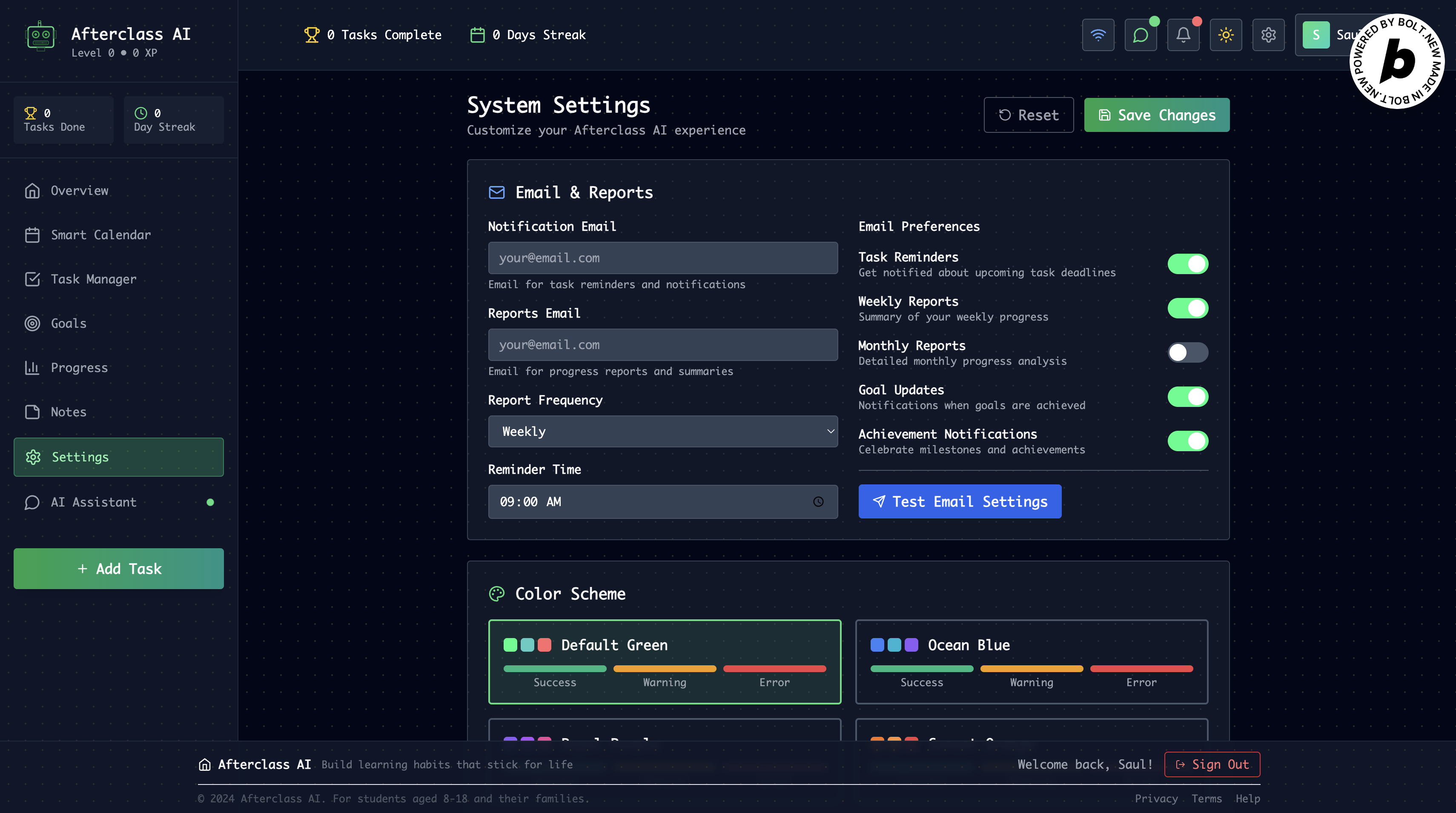
Task: Click the Bolt.new badge icon
Action: point(1397,61)
